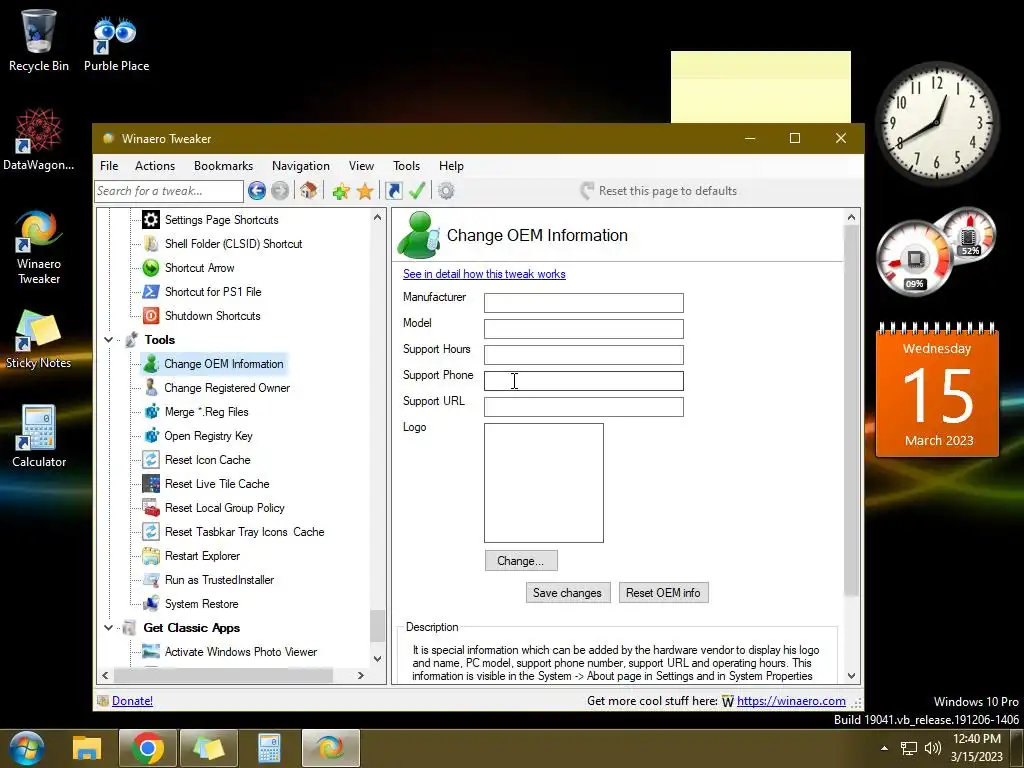Select Open Registry Key item
The height and width of the screenshot is (768, 1024).
[208, 436]
